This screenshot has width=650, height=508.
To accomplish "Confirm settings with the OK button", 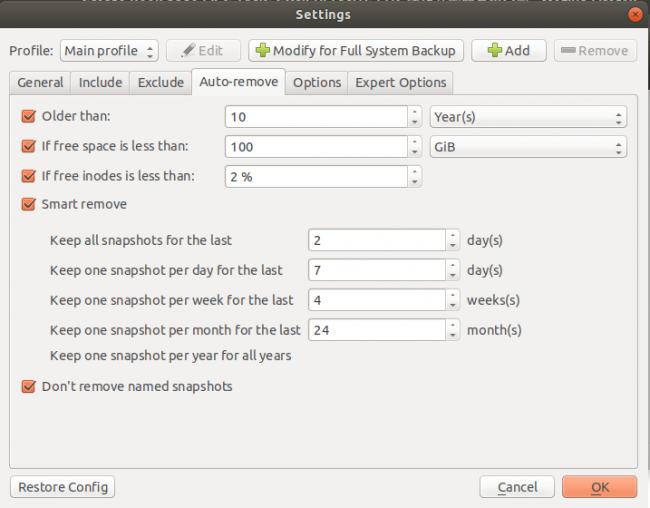I will 599,487.
